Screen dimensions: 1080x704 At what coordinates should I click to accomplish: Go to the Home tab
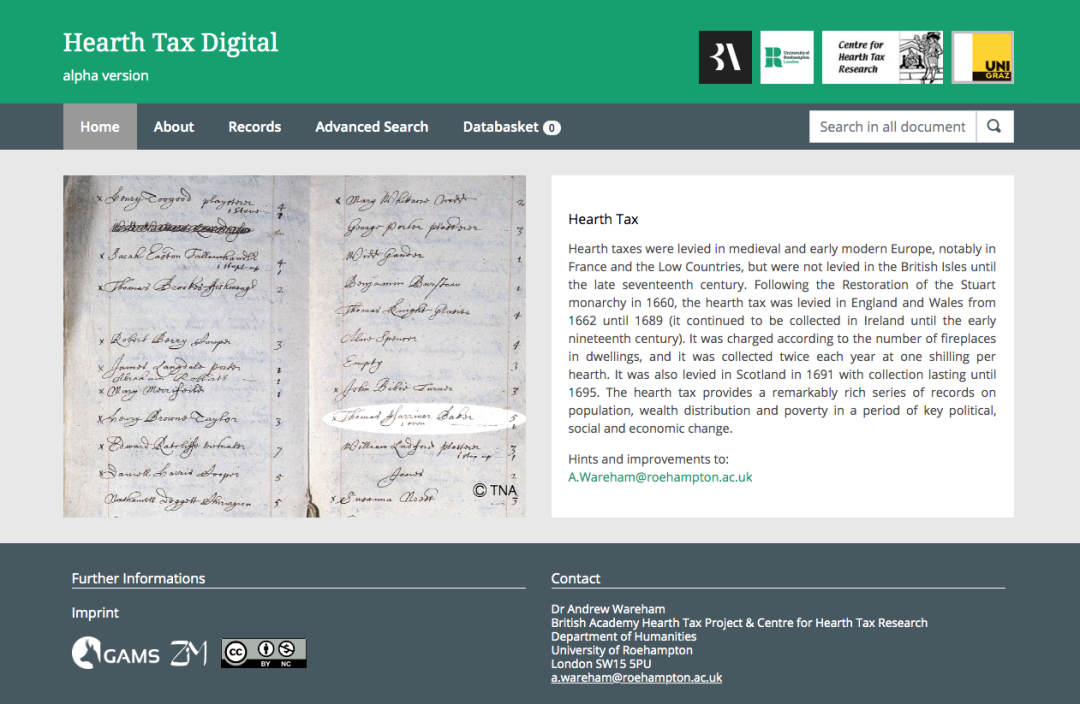[x=100, y=127]
